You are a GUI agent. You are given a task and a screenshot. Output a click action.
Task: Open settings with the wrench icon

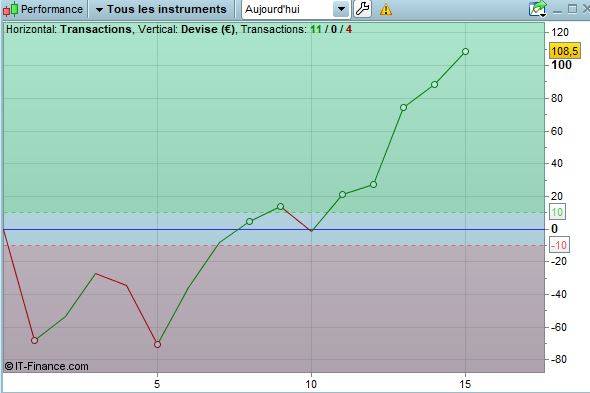point(363,9)
